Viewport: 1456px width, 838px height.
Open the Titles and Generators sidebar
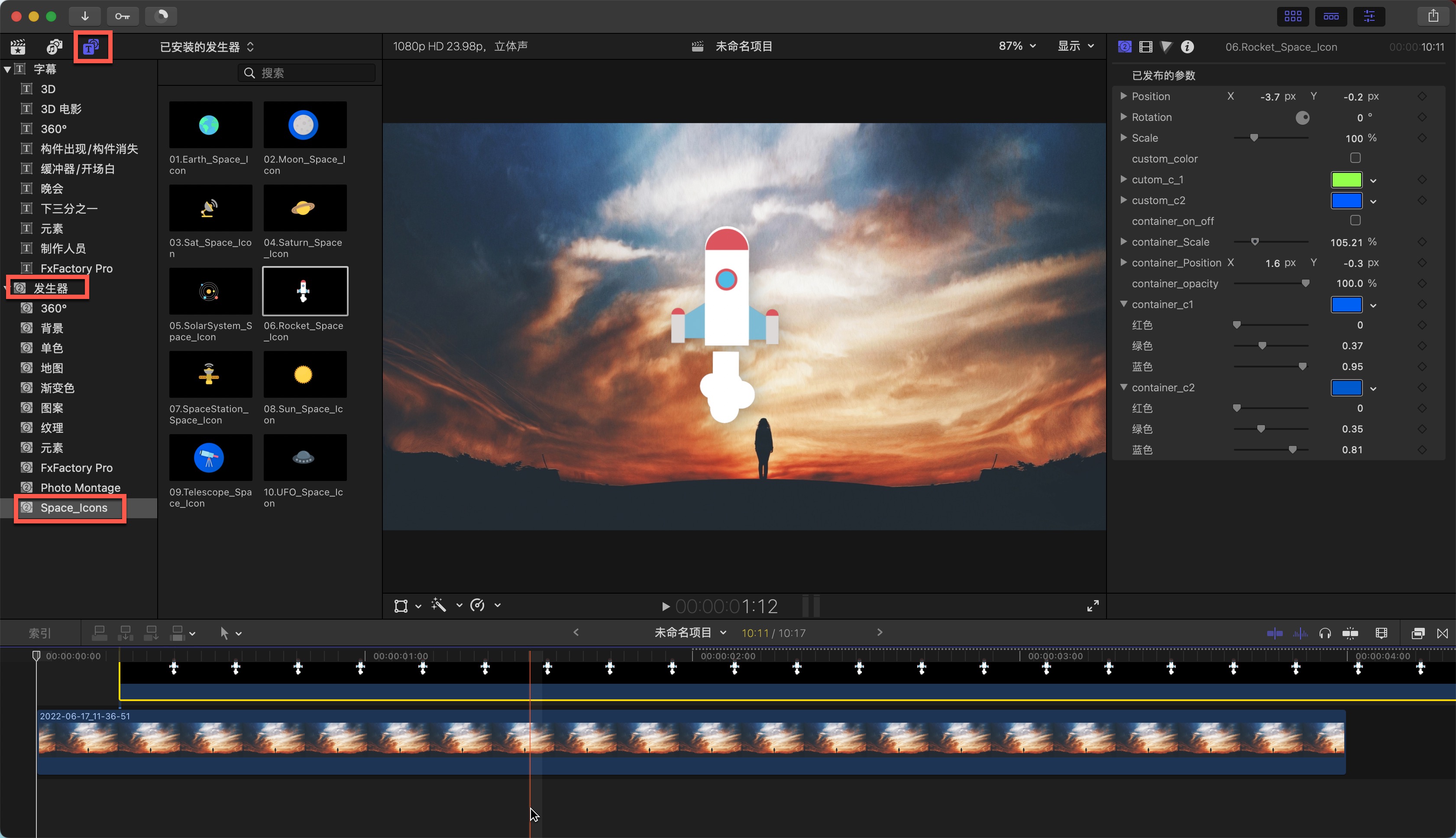(91, 47)
